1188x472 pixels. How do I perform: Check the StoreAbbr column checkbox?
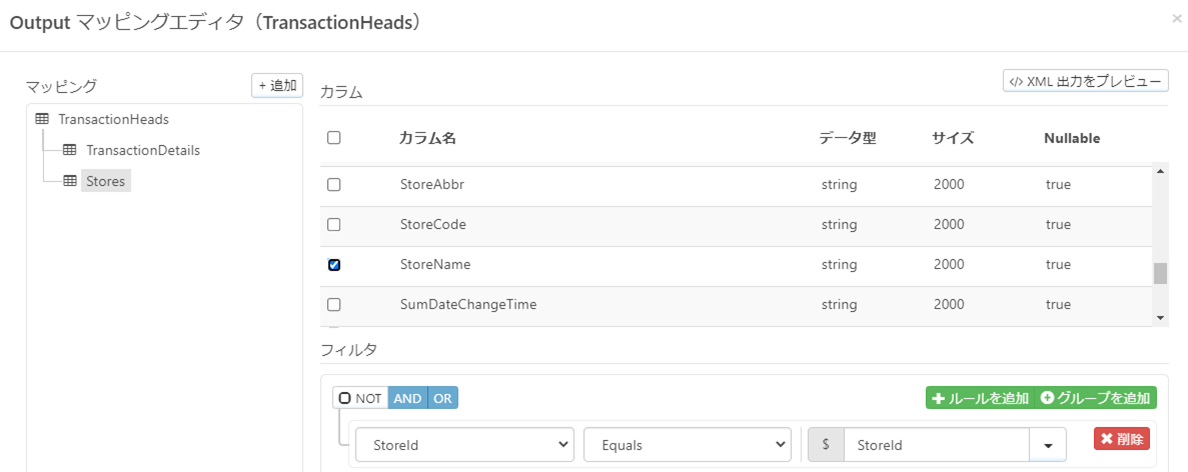click(334, 185)
